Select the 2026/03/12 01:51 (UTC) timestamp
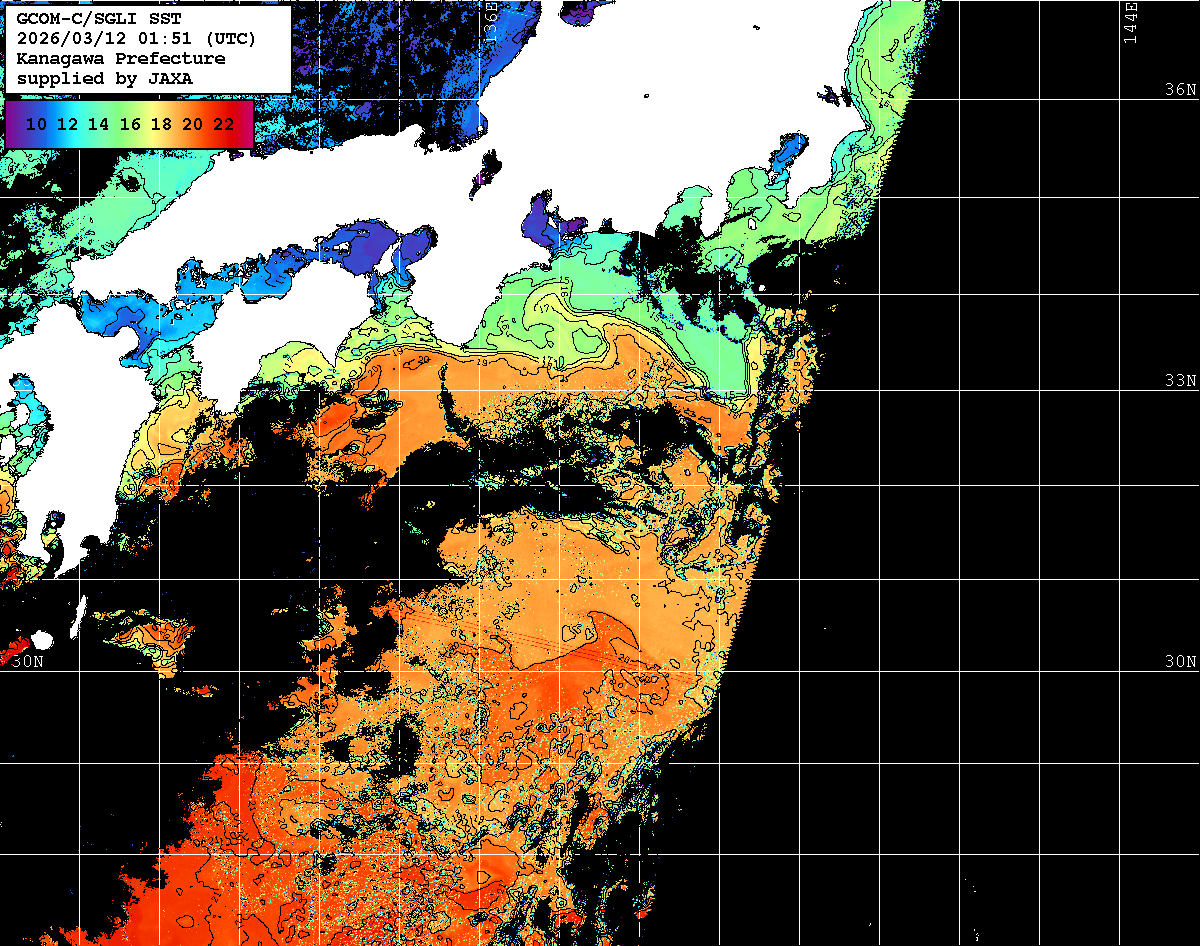The image size is (1200, 946). [136, 39]
